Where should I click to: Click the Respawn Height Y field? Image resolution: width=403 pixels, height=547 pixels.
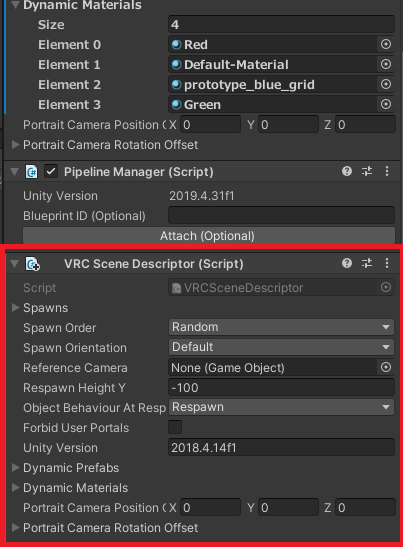pos(281,388)
